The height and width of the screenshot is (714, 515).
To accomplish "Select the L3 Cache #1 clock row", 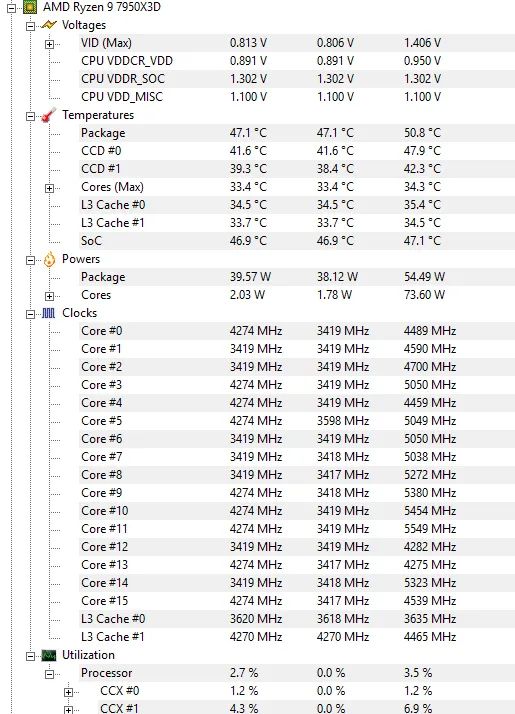I will pyautogui.click(x=297, y=637).
